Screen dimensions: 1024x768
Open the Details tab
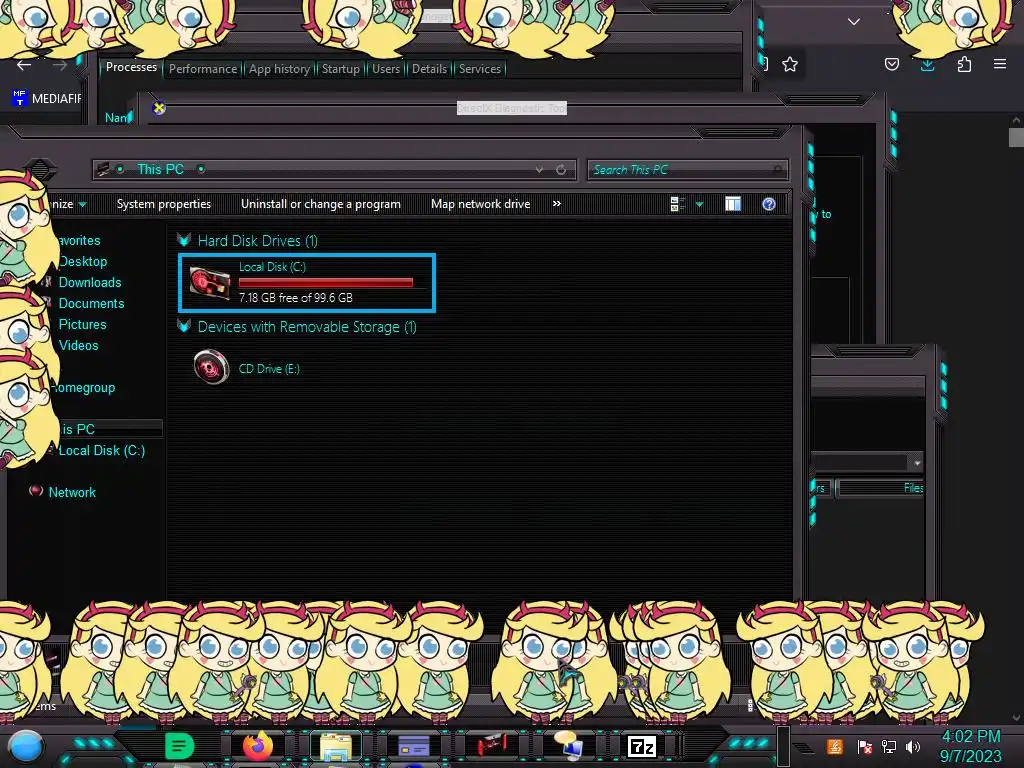tap(429, 69)
